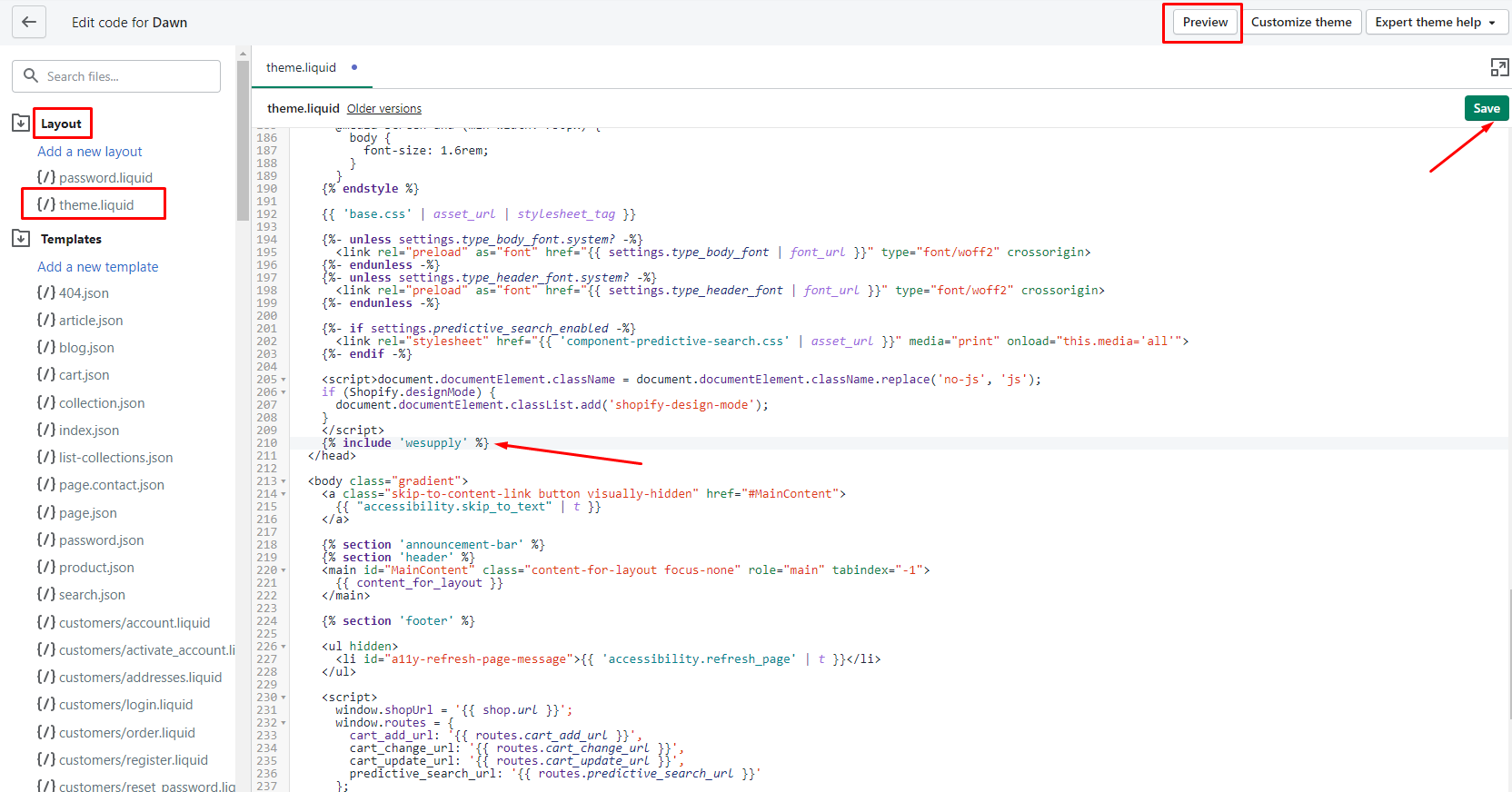Click the Edit code for Dawn title
1512x792 pixels.
click(130, 22)
